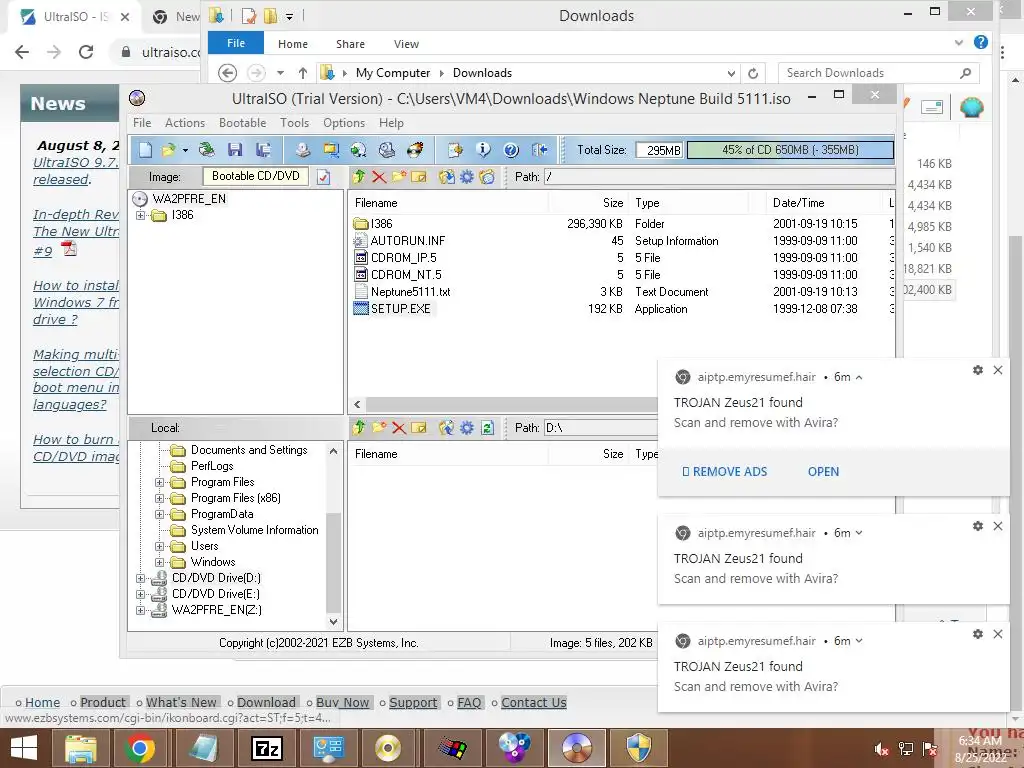Screen dimensions: 1024x768
Task: Click the Open image file toolbar icon
Action: (x=168, y=150)
